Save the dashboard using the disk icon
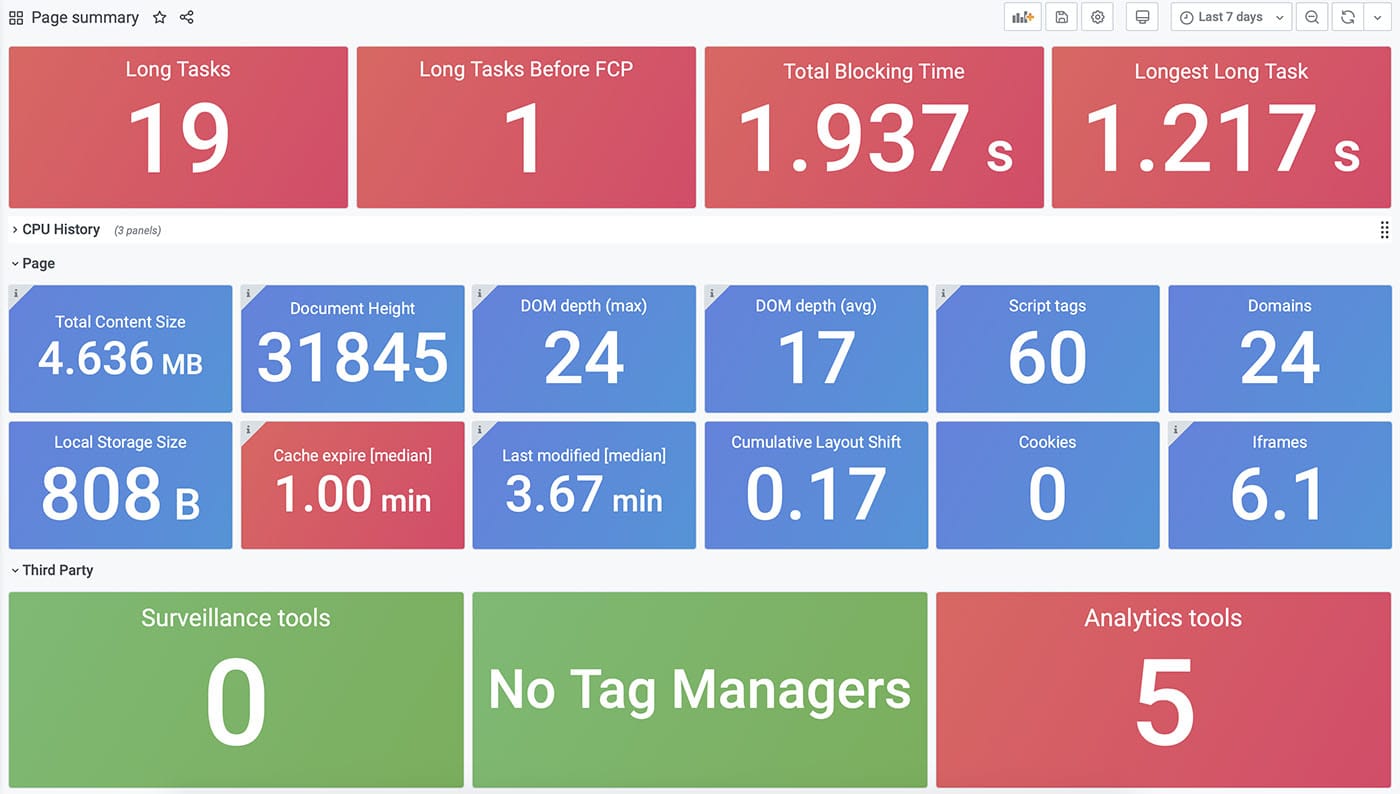 point(1062,18)
